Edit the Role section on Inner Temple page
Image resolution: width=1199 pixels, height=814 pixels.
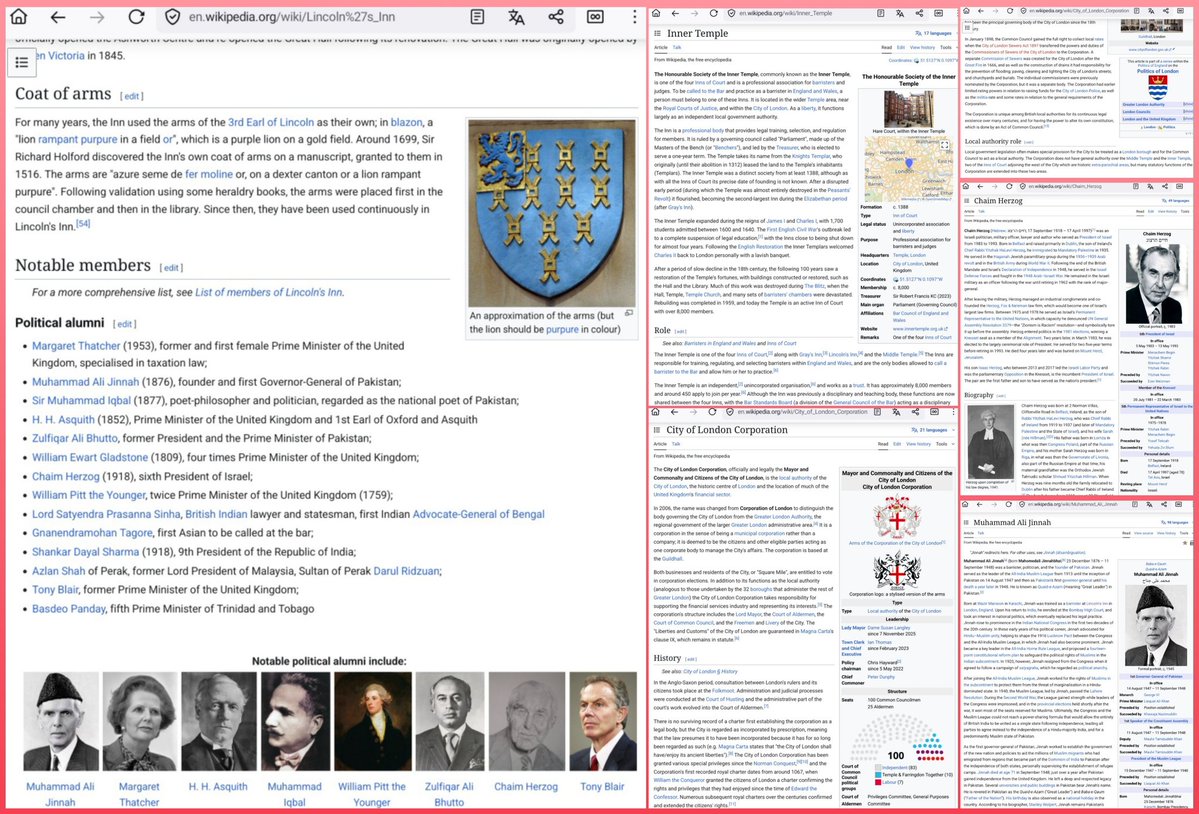click(x=681, y=332)
